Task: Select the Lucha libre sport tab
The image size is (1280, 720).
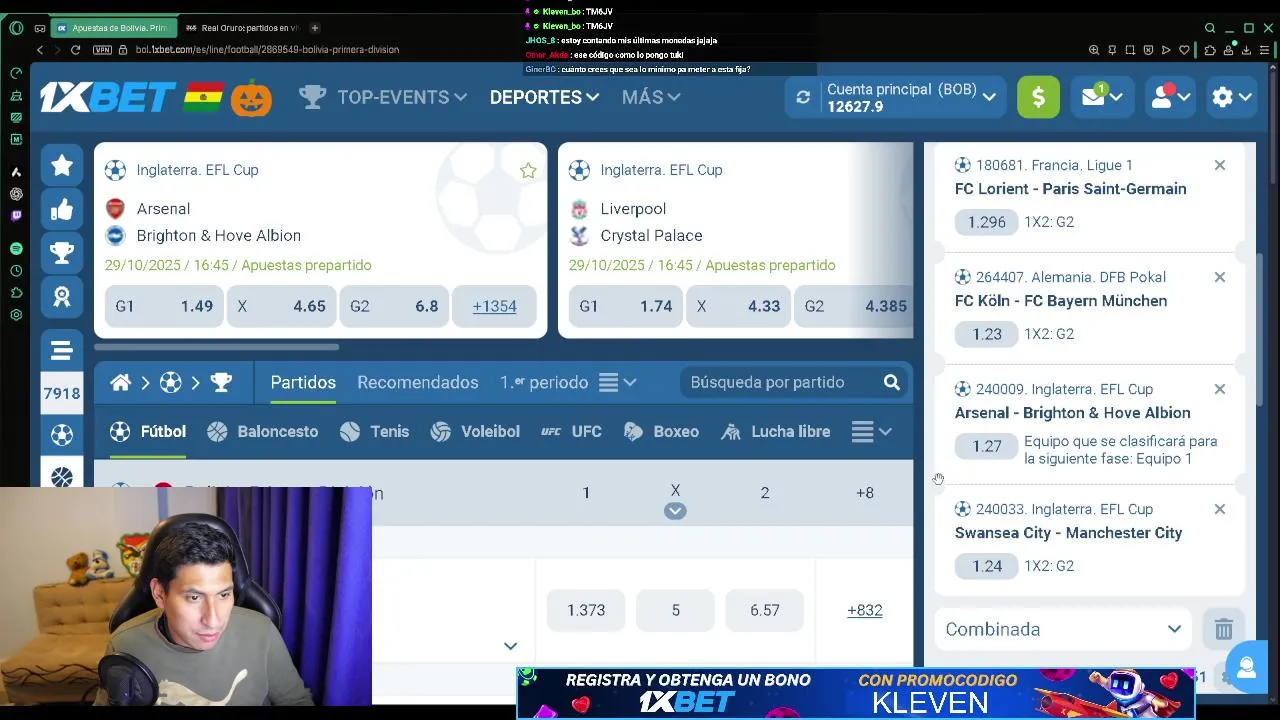Action: pos(776,431)
